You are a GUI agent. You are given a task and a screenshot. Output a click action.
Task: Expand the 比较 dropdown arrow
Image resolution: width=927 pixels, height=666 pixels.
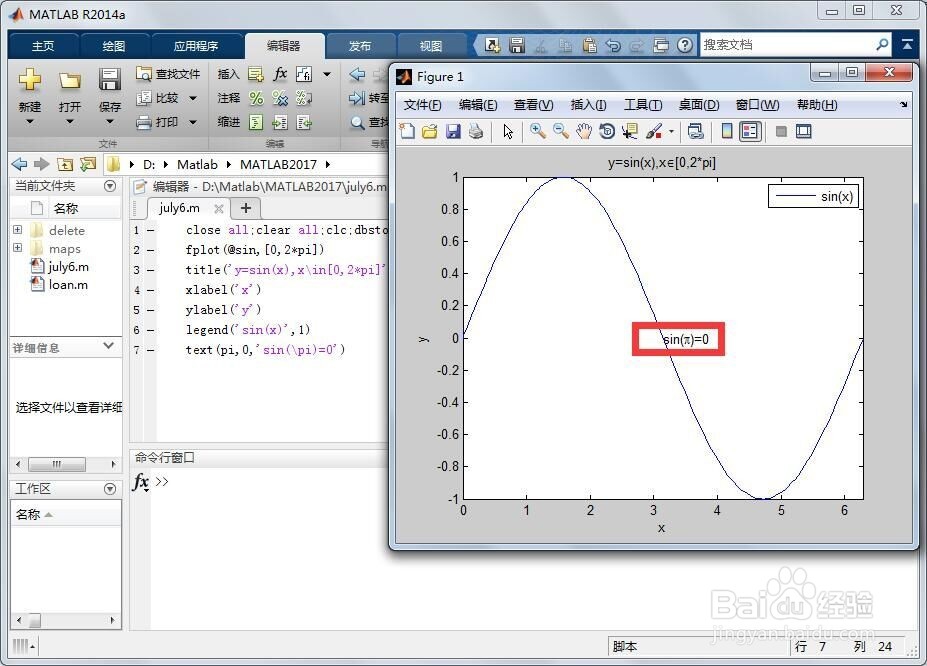[193, 98]
